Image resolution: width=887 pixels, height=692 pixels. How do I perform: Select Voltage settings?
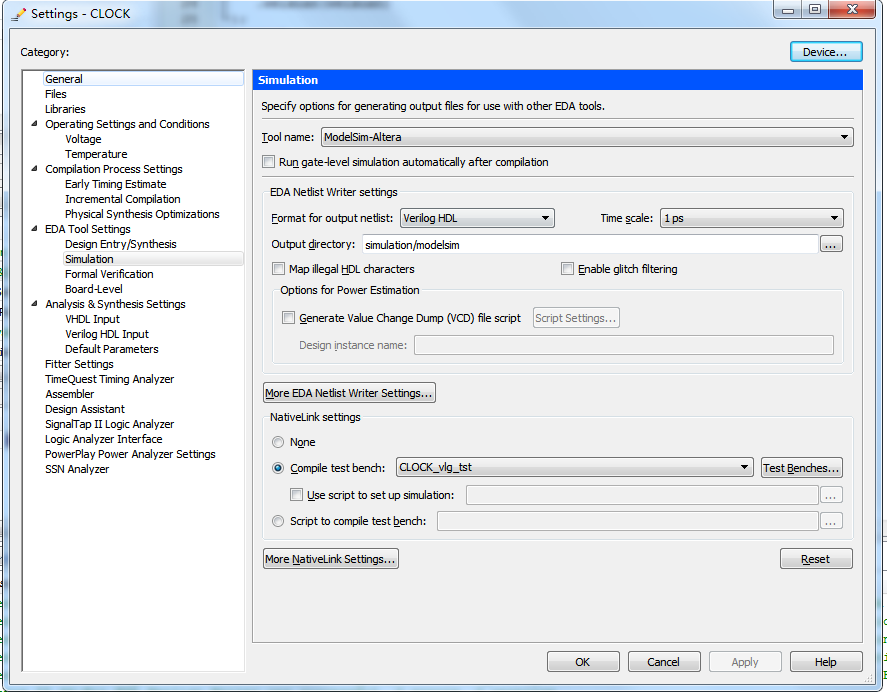point(83,139)
